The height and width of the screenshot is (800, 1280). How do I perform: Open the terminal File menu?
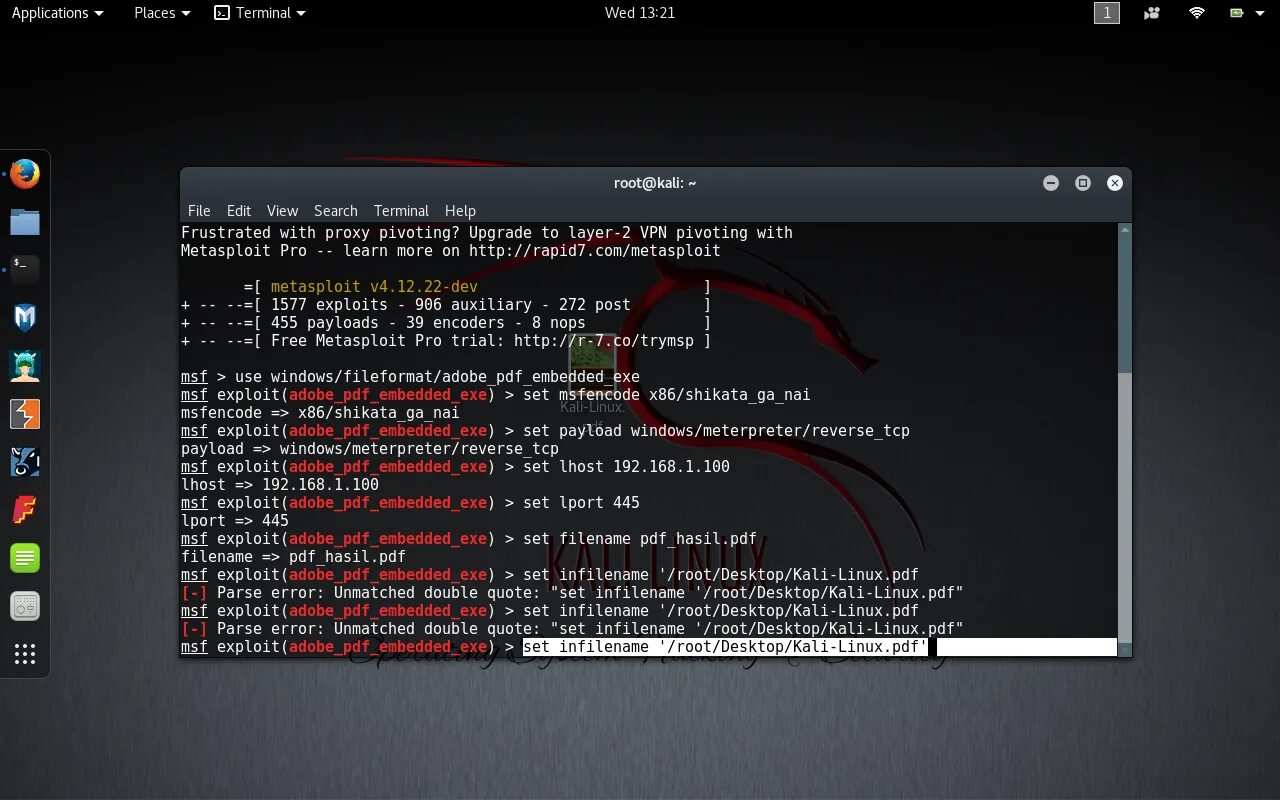click(199, 211)
